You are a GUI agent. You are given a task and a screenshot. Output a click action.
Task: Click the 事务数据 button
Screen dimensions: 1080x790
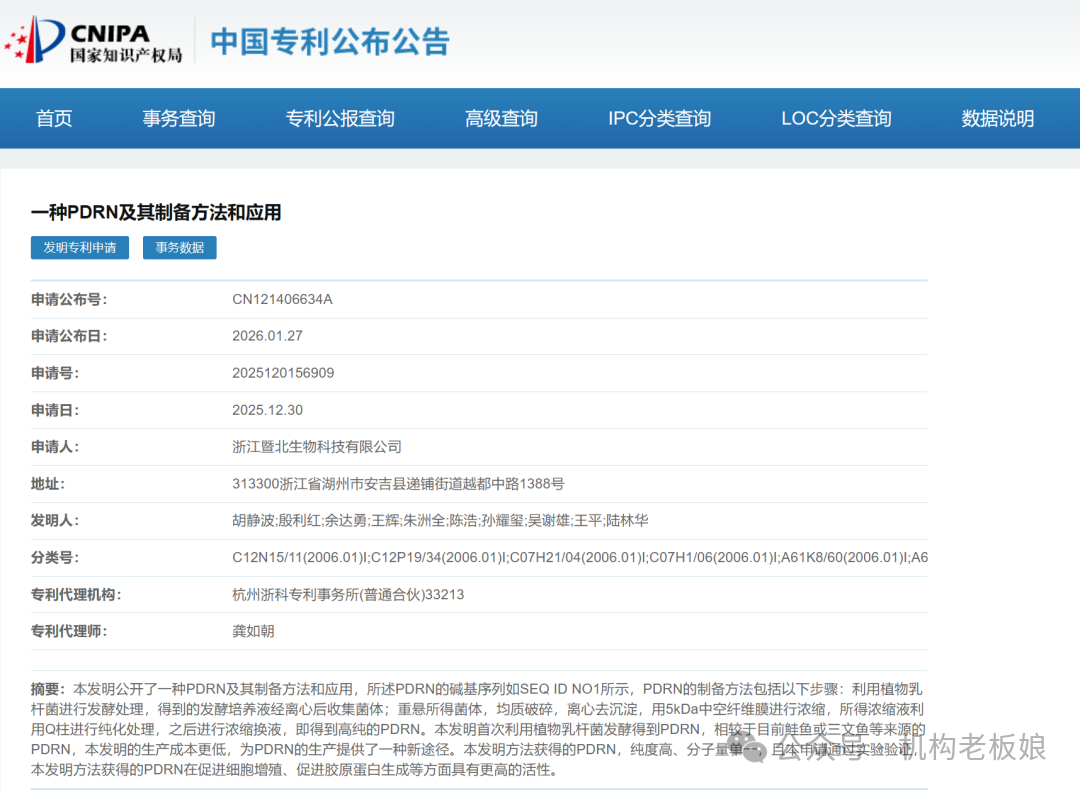tap(179, 247)
